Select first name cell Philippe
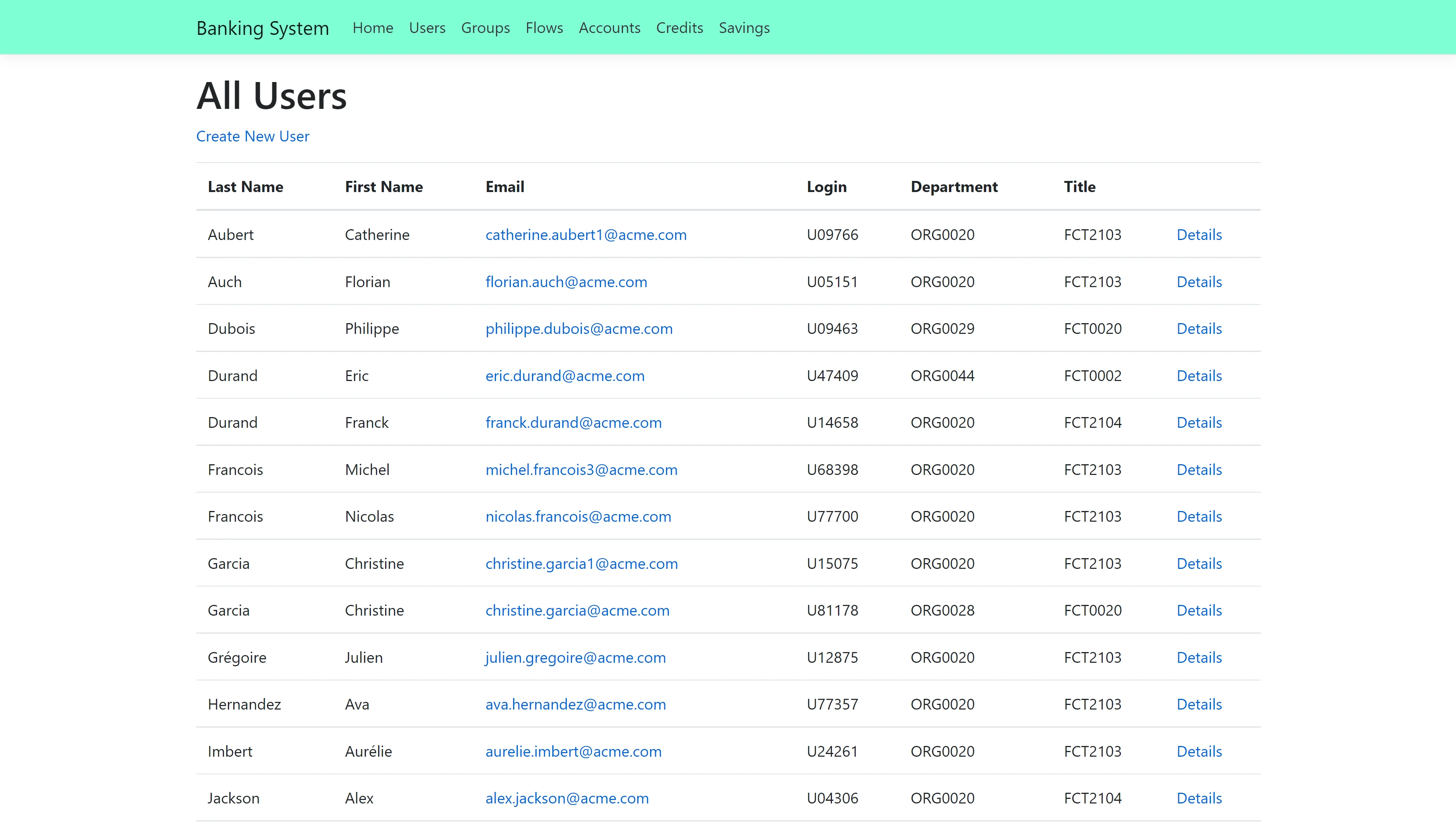1456x828 pixels. click(372, 329)
